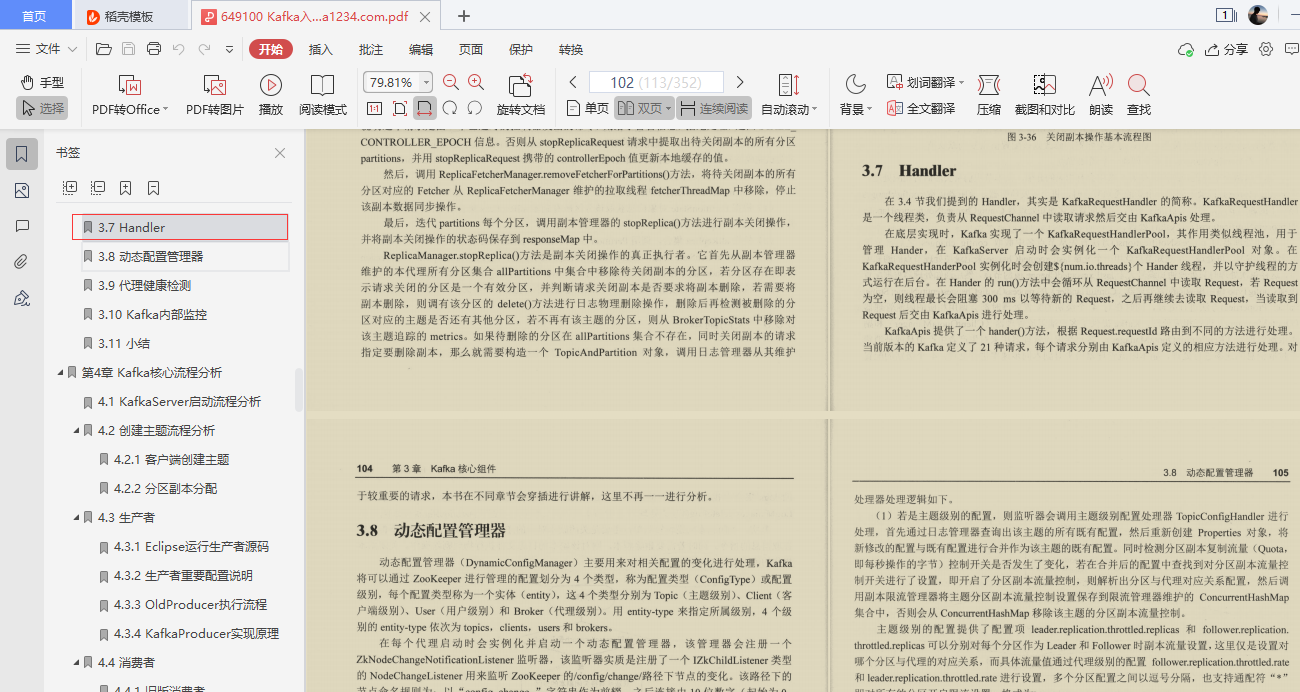1300x692 pixels.
Task: Open 截图和对比 screenshot tool
Action: [1044, 95]
